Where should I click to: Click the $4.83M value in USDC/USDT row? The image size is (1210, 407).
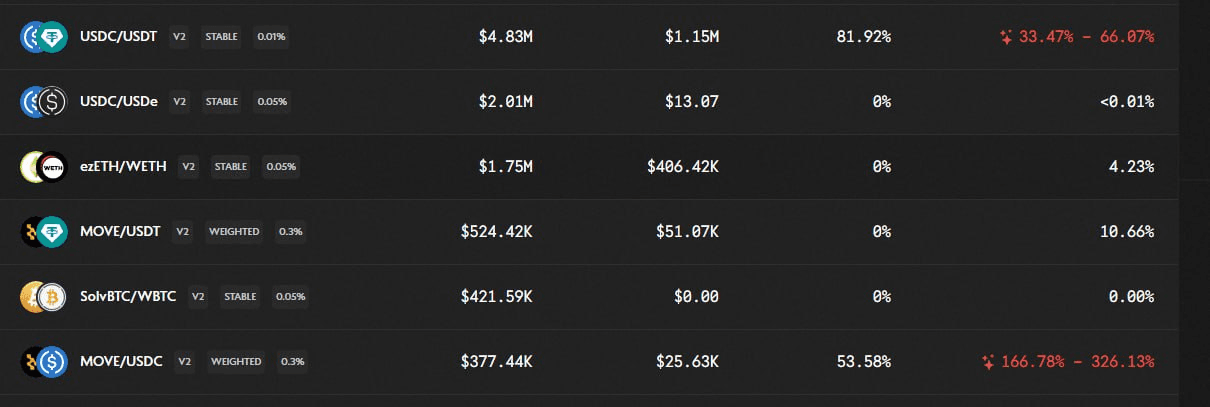point(504,37)
